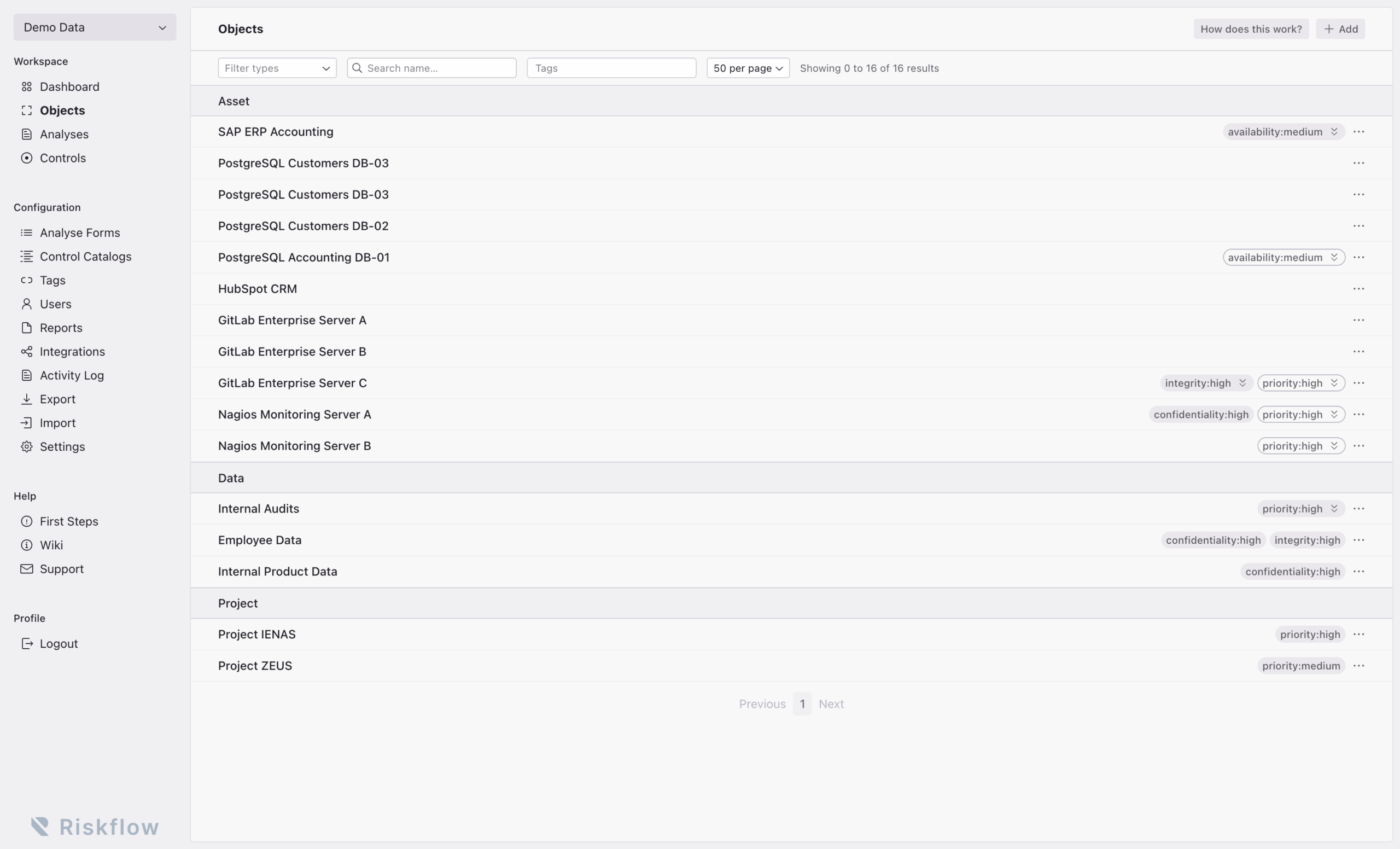Screen dimensions: 1400x849
Task: Open Controls from the sidebar
Action: (62, 158)
